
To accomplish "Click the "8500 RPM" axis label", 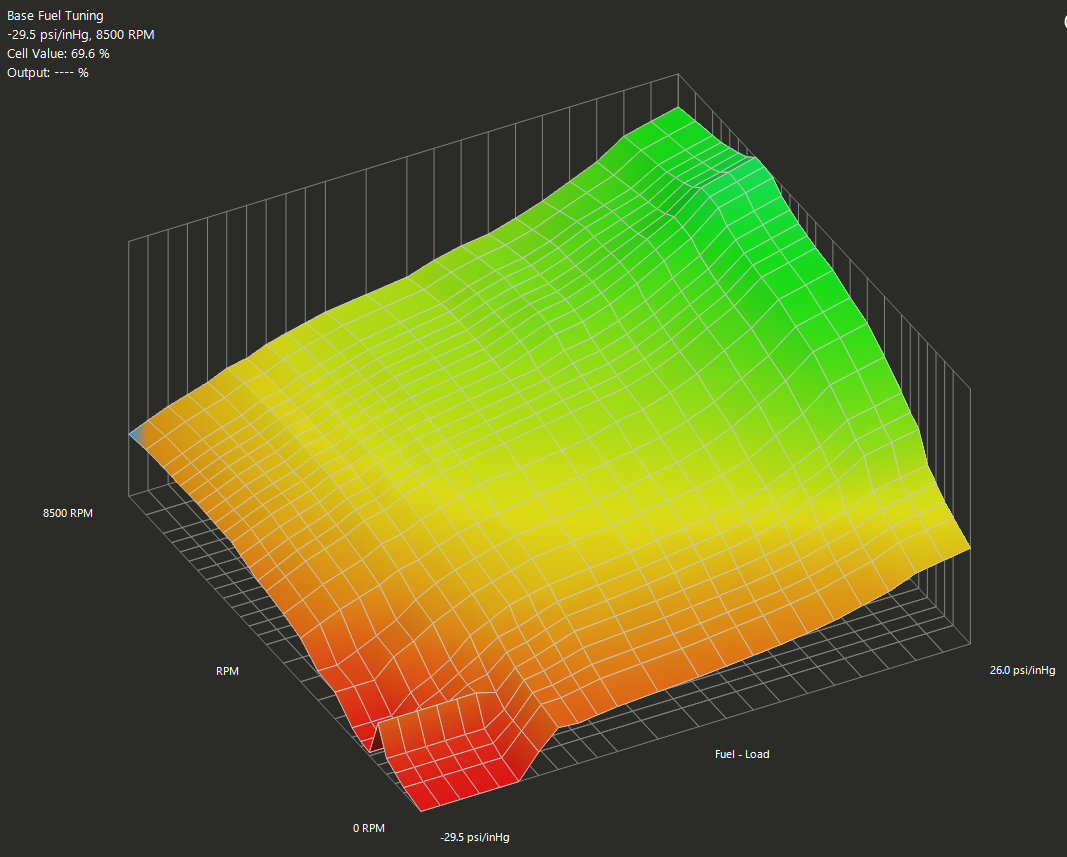I will [x=69, y=513].
